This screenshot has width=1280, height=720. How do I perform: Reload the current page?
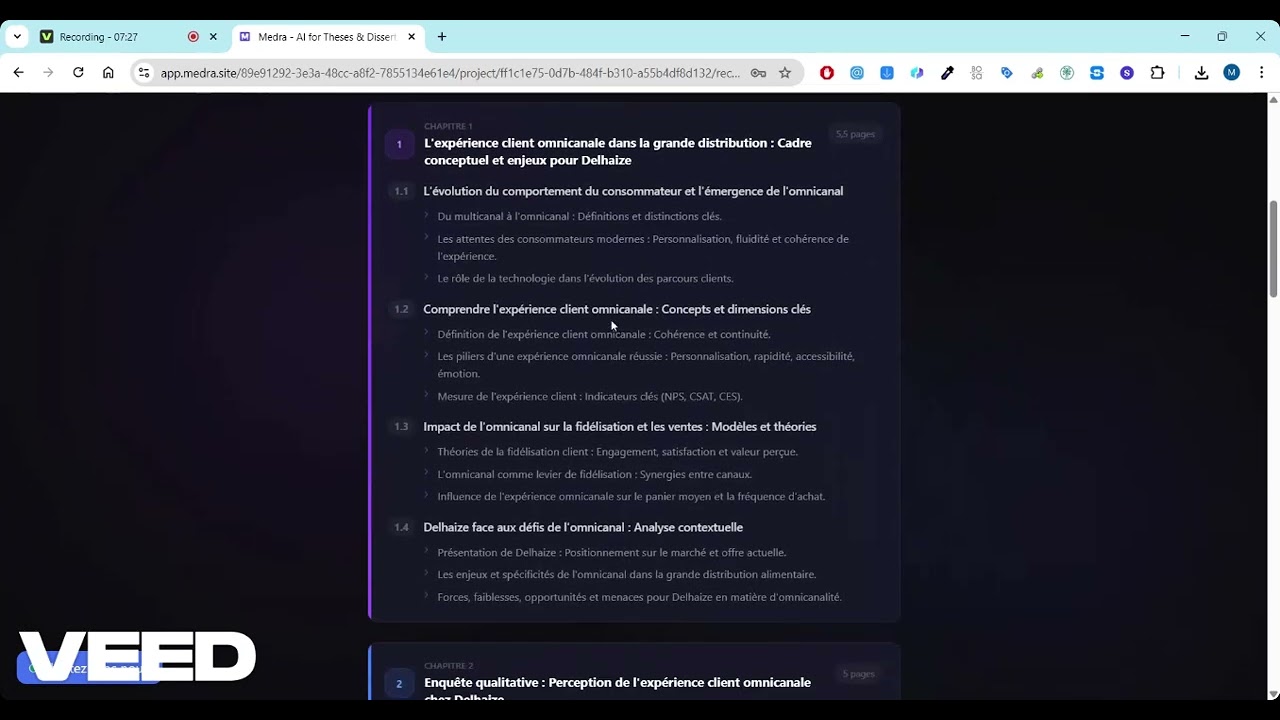(78, 73)
